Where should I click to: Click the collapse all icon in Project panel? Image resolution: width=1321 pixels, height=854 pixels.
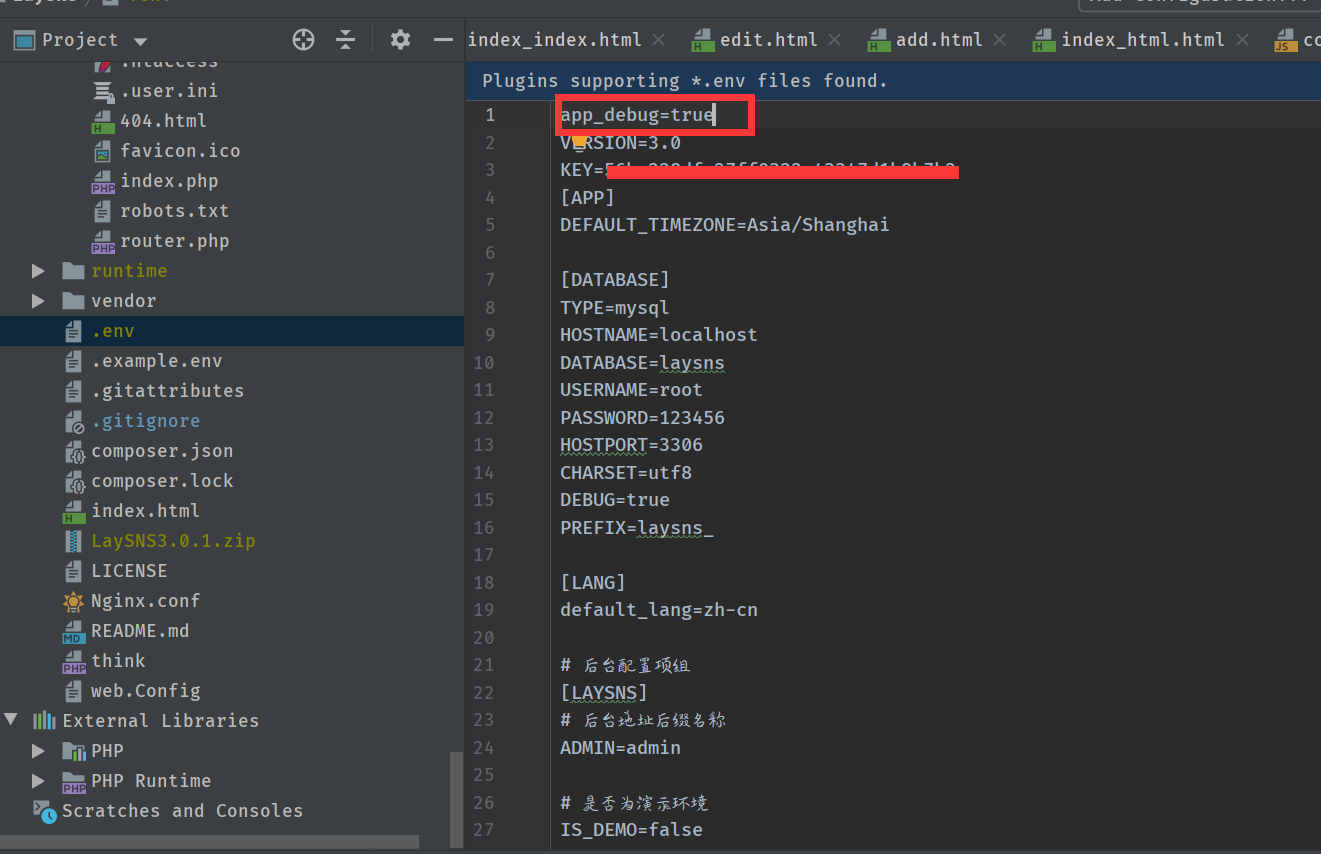[x=346, y=40]
